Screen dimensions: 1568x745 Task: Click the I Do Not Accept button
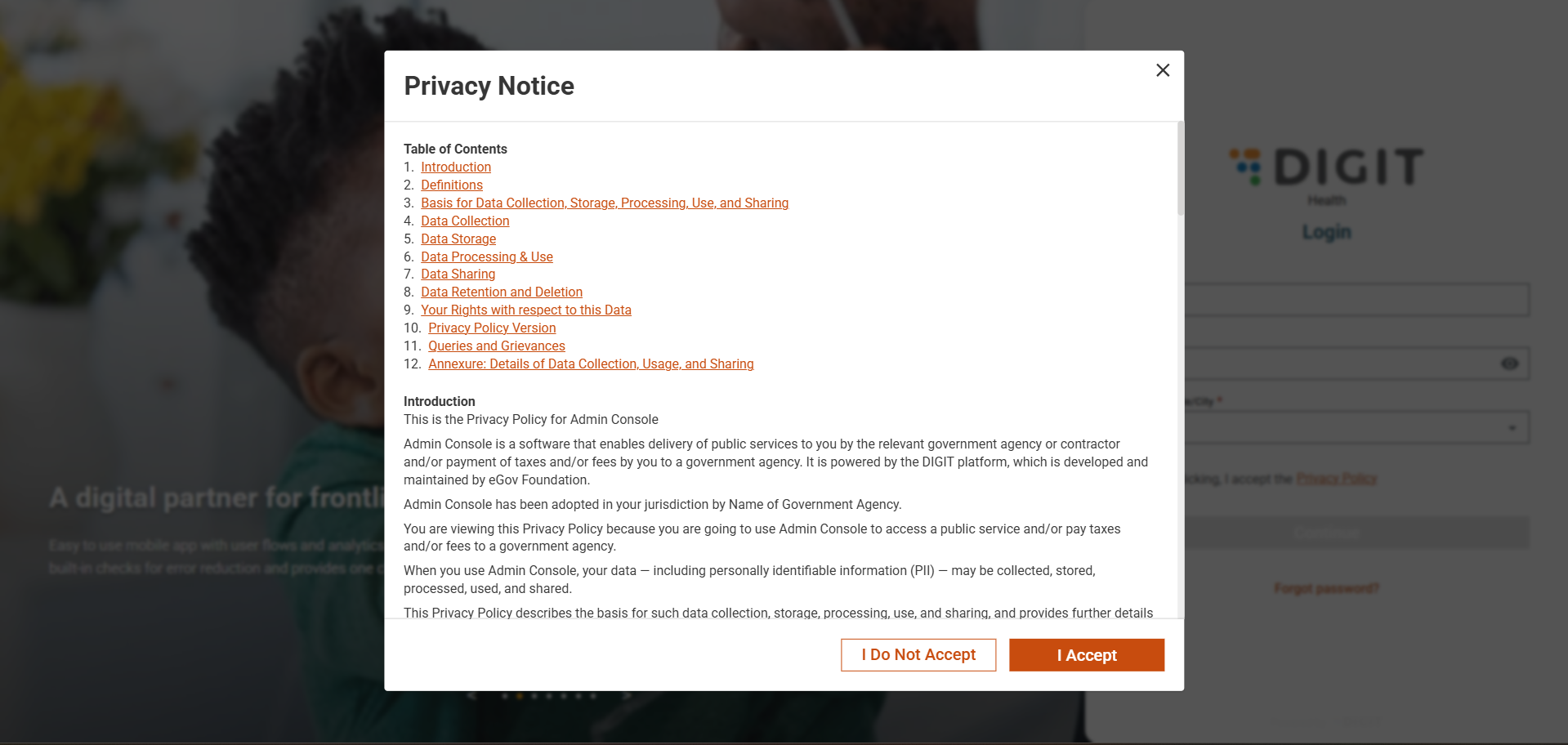[918, 655]
